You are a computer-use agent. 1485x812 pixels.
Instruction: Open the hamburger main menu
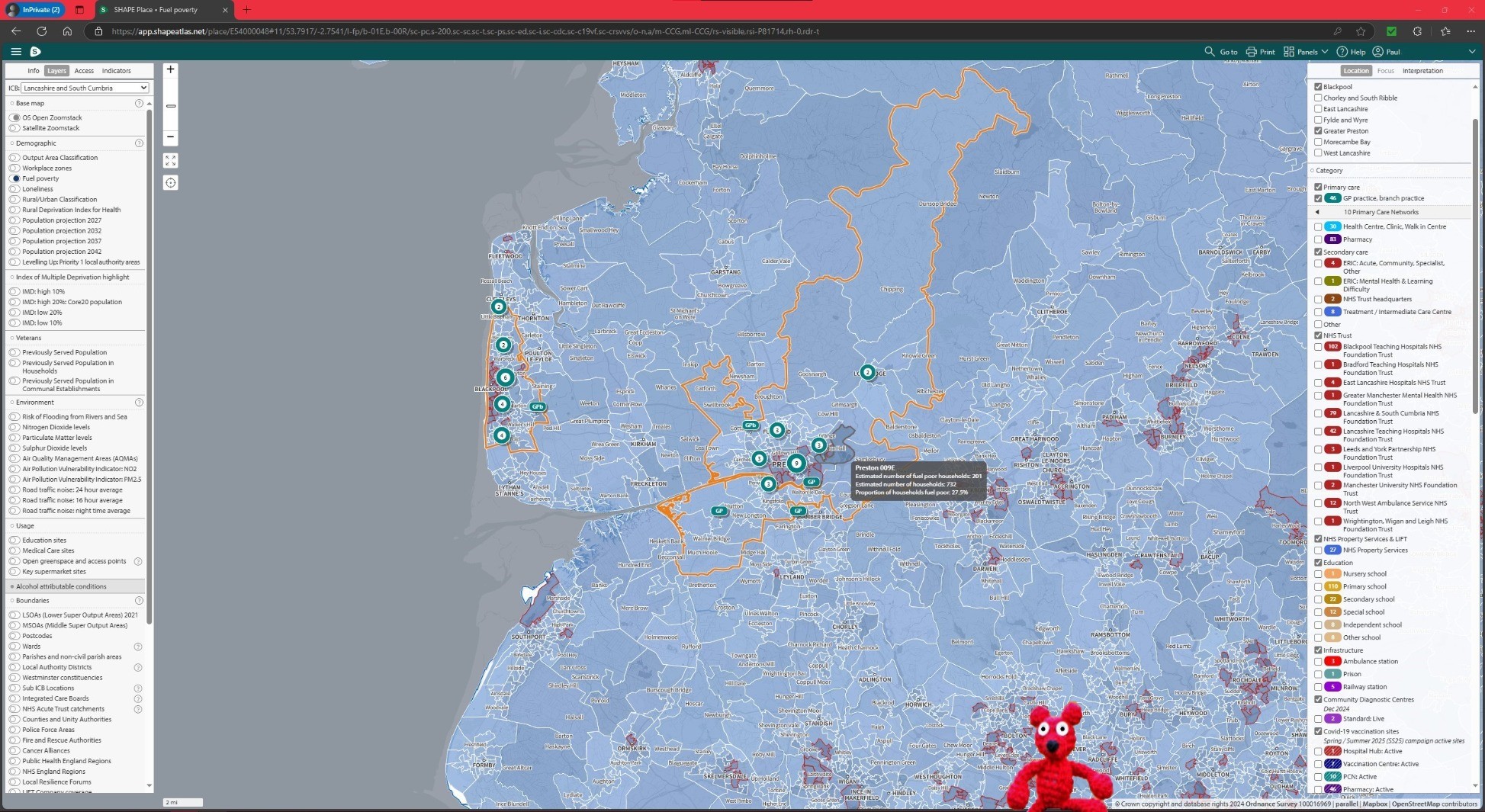coord(16,51)
